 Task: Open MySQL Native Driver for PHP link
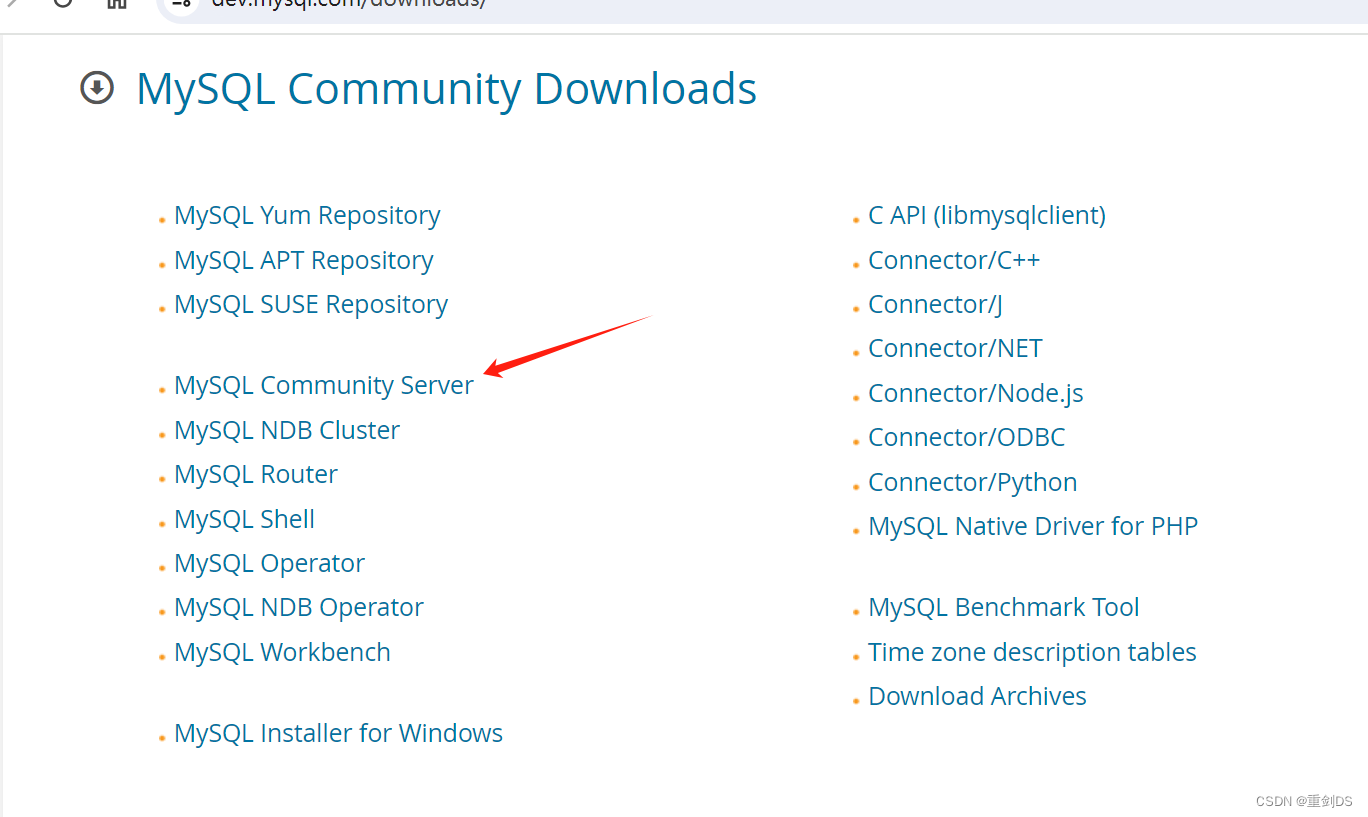(x=1033, y=526)
